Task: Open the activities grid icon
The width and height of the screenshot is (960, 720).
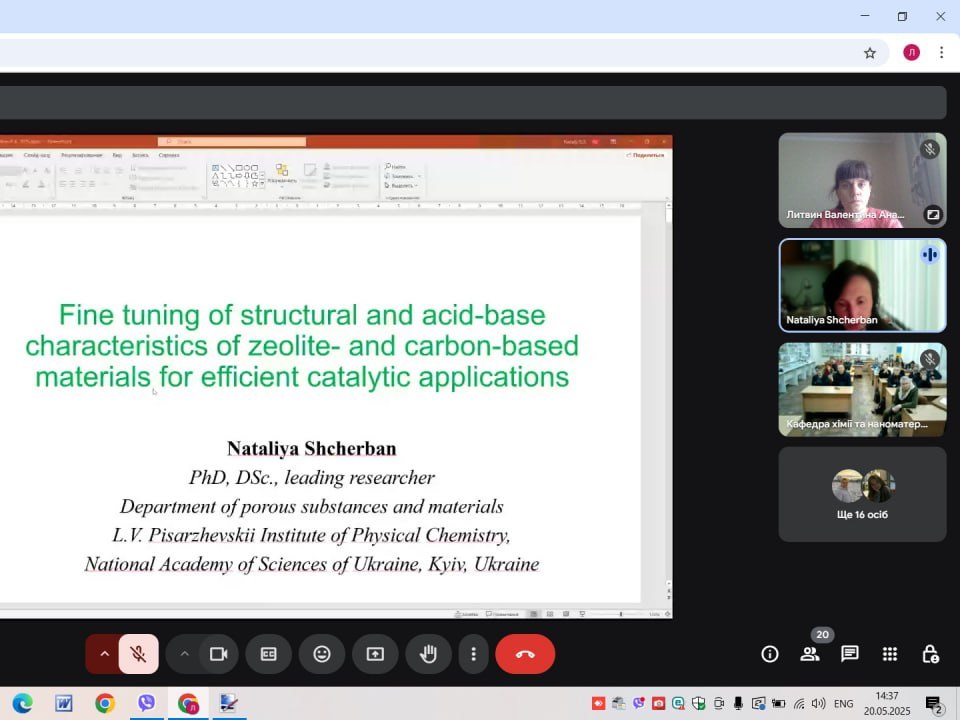Action: click(x=890, y=654)
